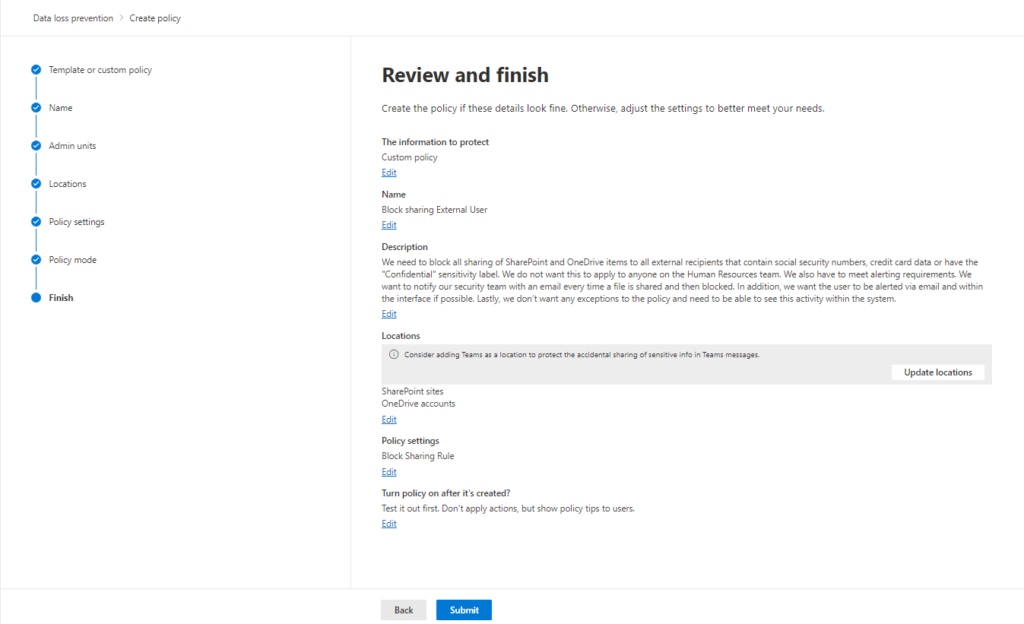Viewport: 1024px width, 624px height.
Task: Click the Create policy breadcrumb
Action: pos(155,18)
